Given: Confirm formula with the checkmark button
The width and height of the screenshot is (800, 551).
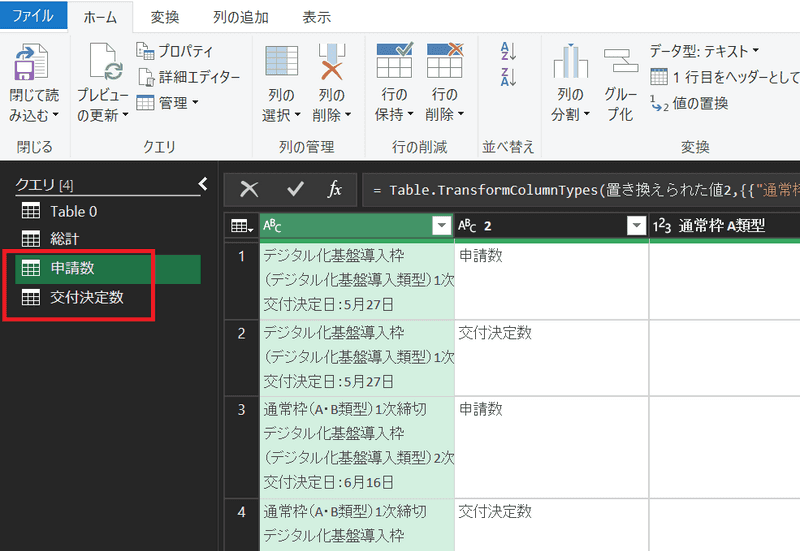Looking at the screenshot, I should (x=296, y=189).
